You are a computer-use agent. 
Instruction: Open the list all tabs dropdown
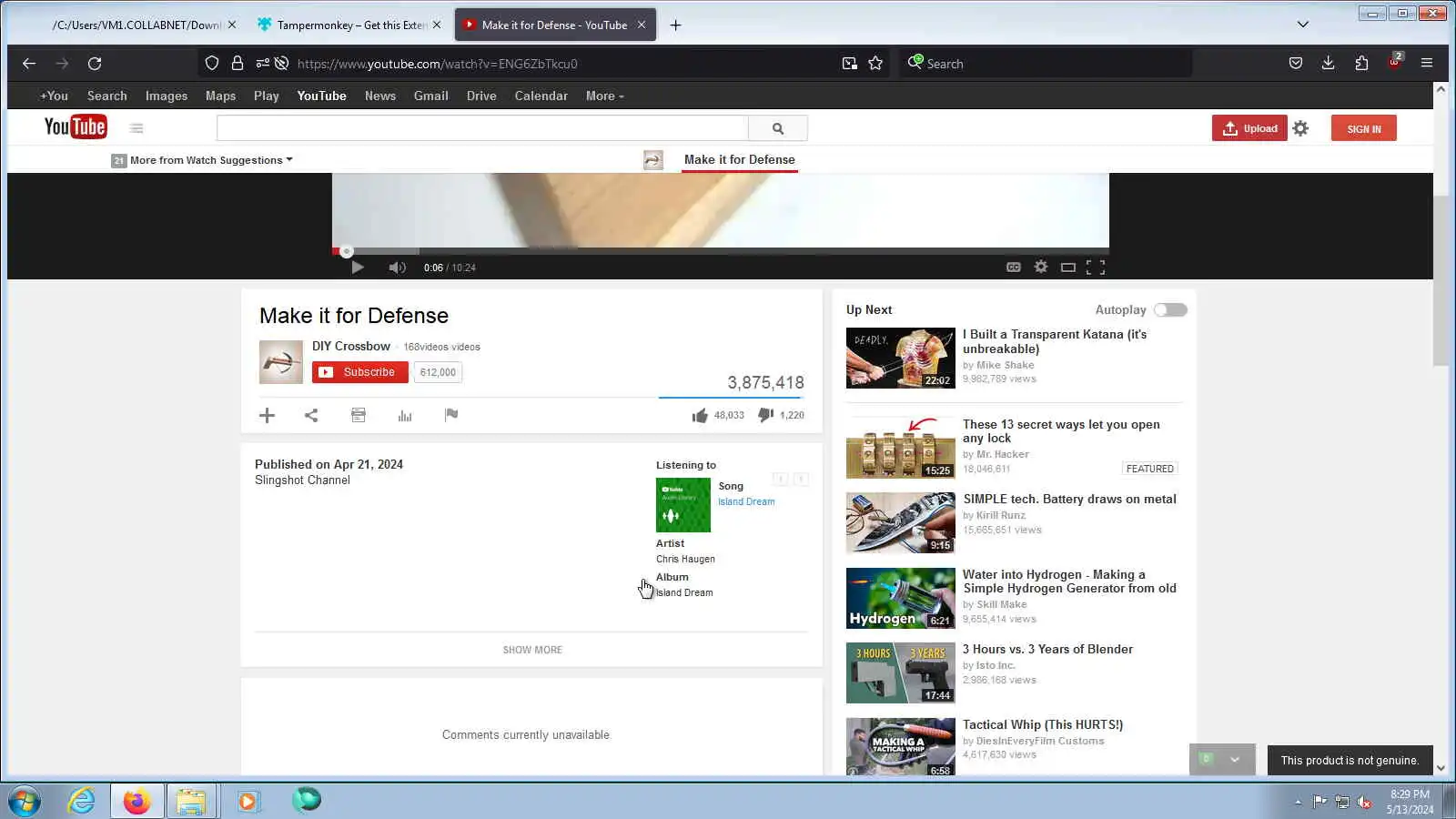[1303, 25]
